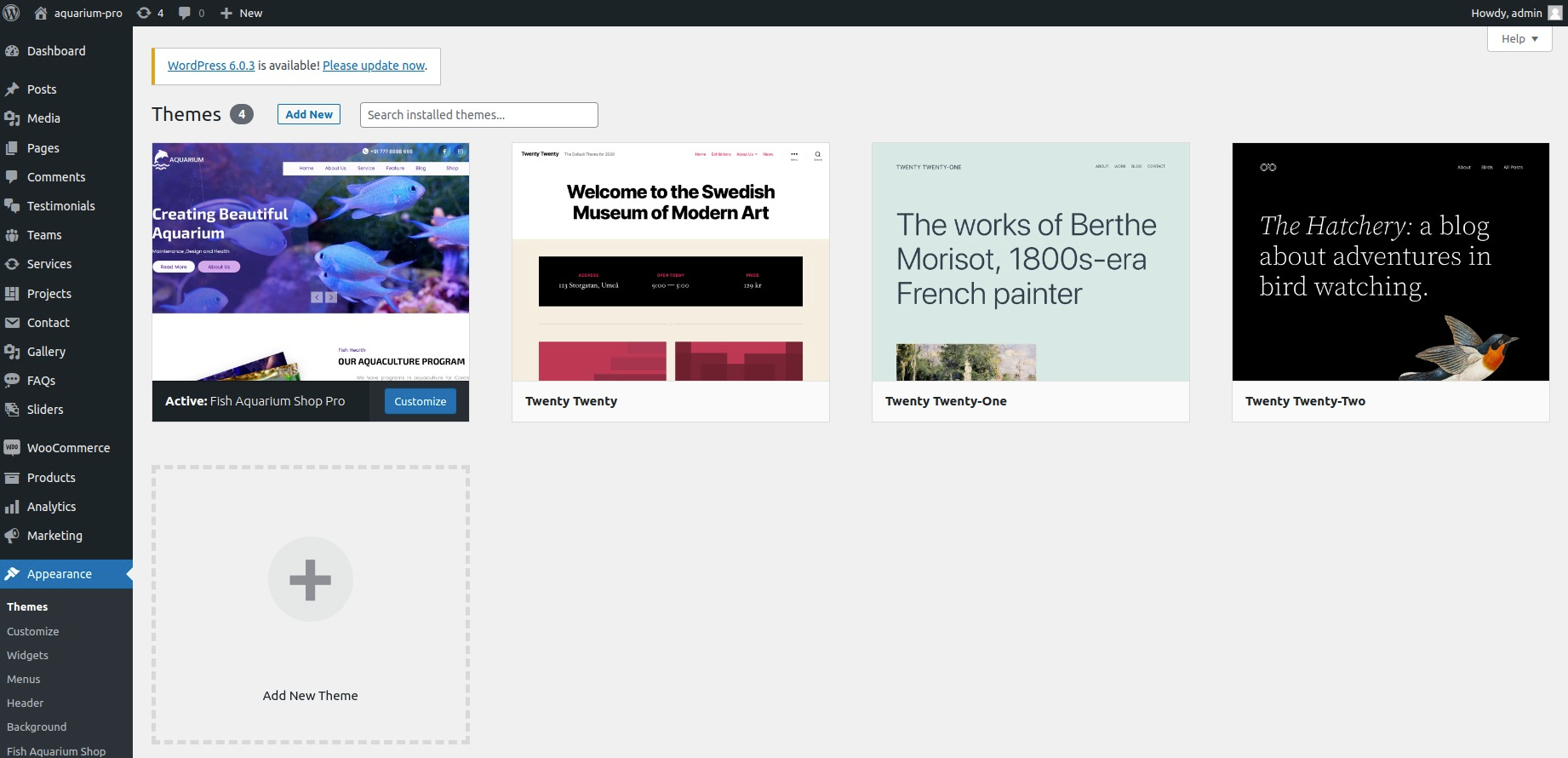This screenshot has height=758, width=1568.
Task: Click the Twenty Twenty theme name
Action: (571, 401)
